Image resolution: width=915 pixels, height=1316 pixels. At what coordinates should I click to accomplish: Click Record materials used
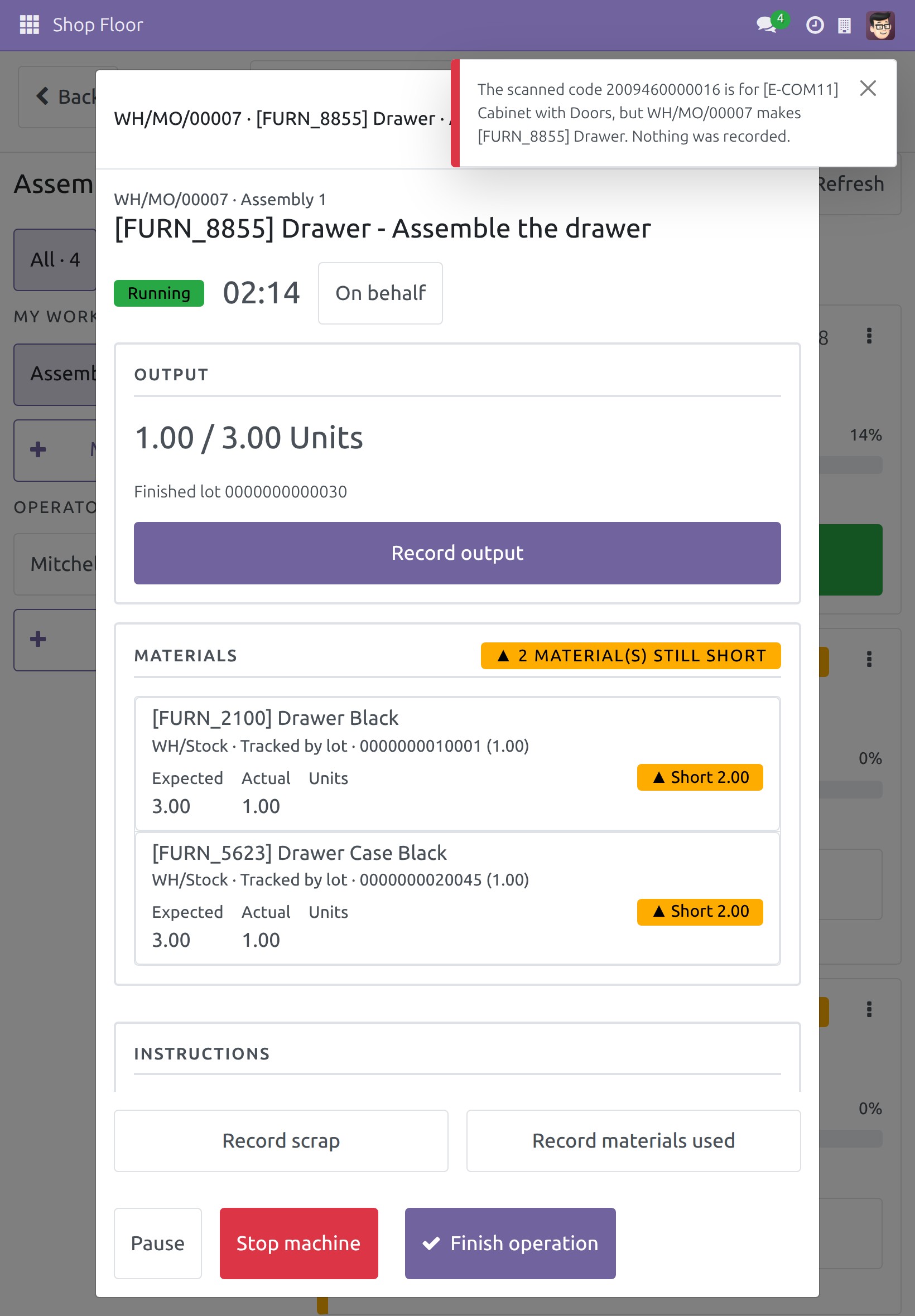tap(633, 1141)
